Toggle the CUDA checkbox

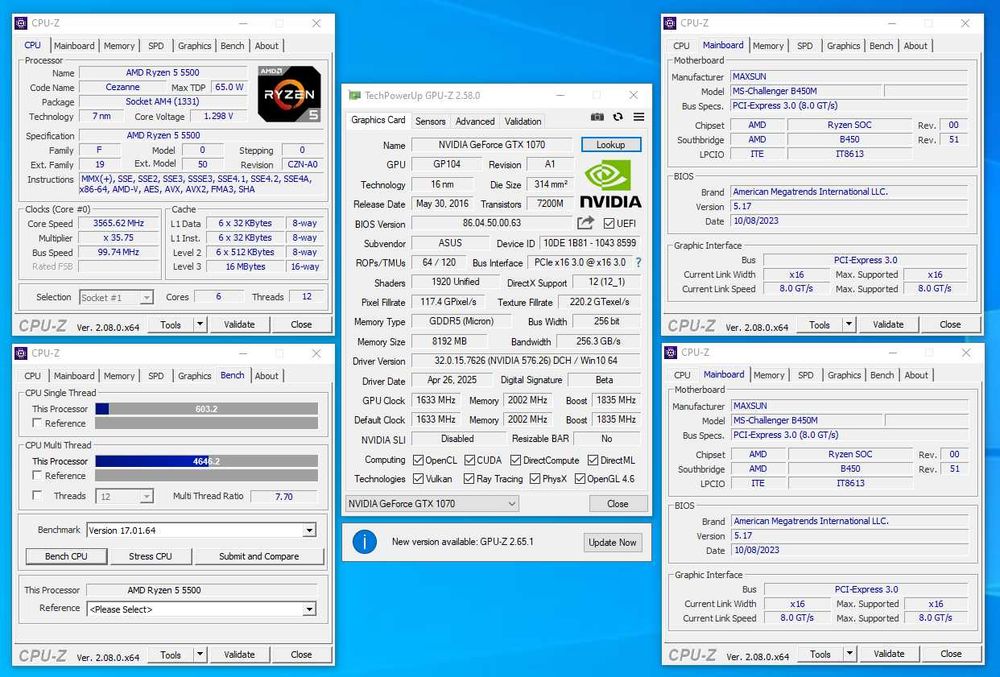click(x=469, y=460)
